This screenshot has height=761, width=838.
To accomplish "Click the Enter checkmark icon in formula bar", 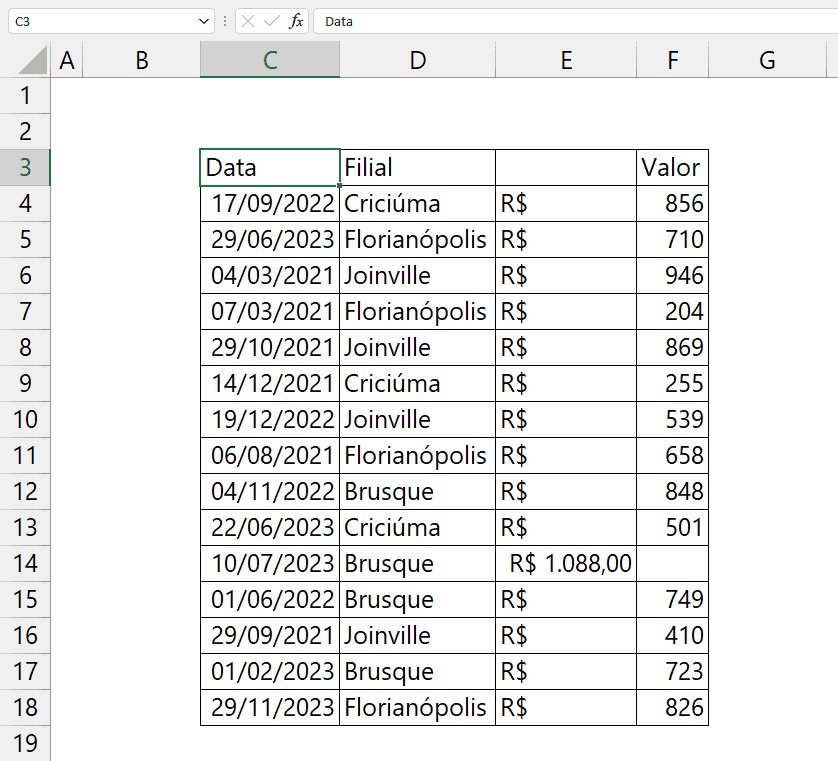I will point(271,21).
